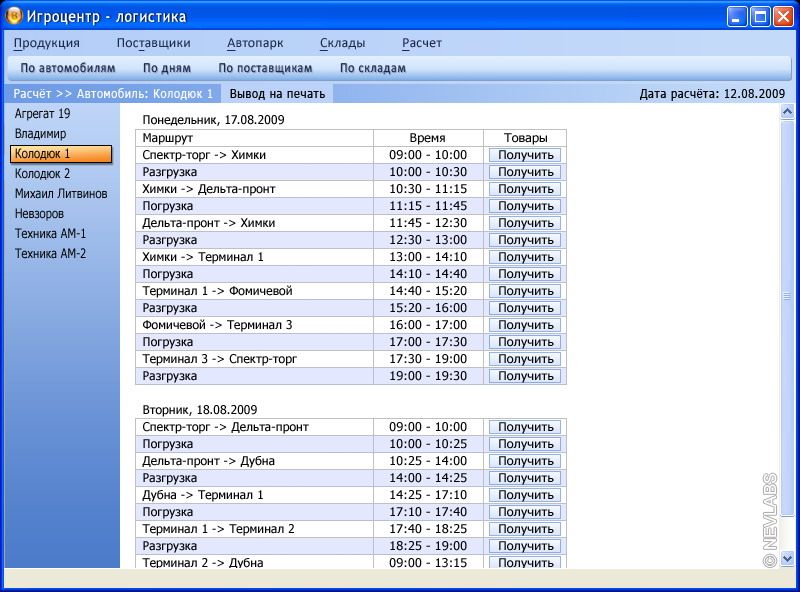800x592 pixels.
Task: Switch to По складам view
Action: tap(373, 68)
